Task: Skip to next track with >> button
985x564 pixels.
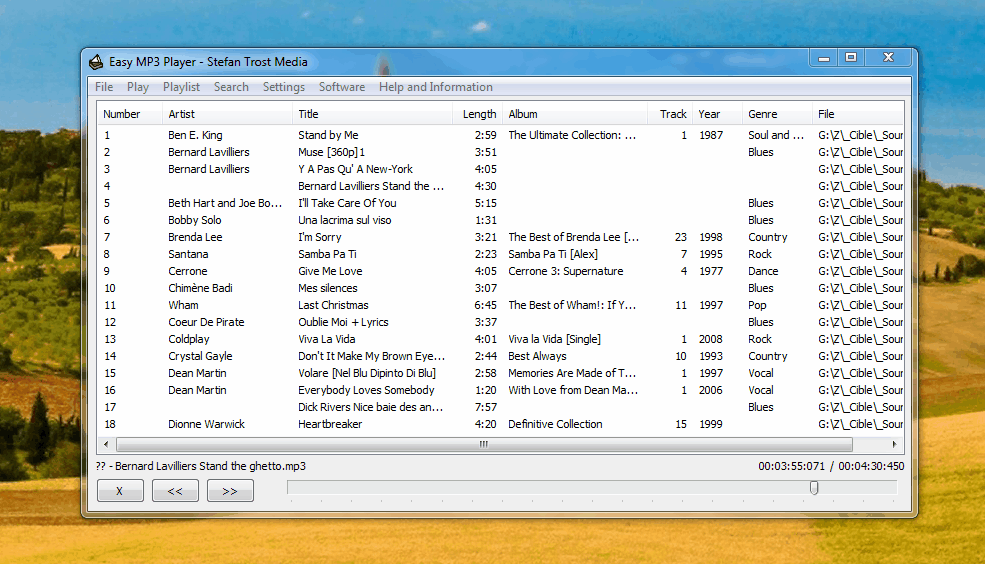Action: tap(230, 491)
